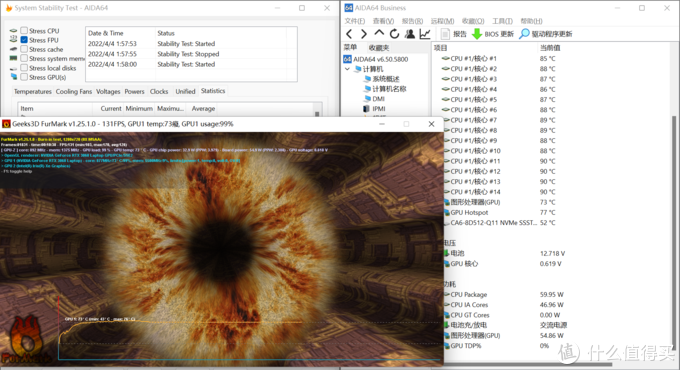Select the CPU #1/核心 #1 sensor row
680x370 pixels.
click(498, 59)
